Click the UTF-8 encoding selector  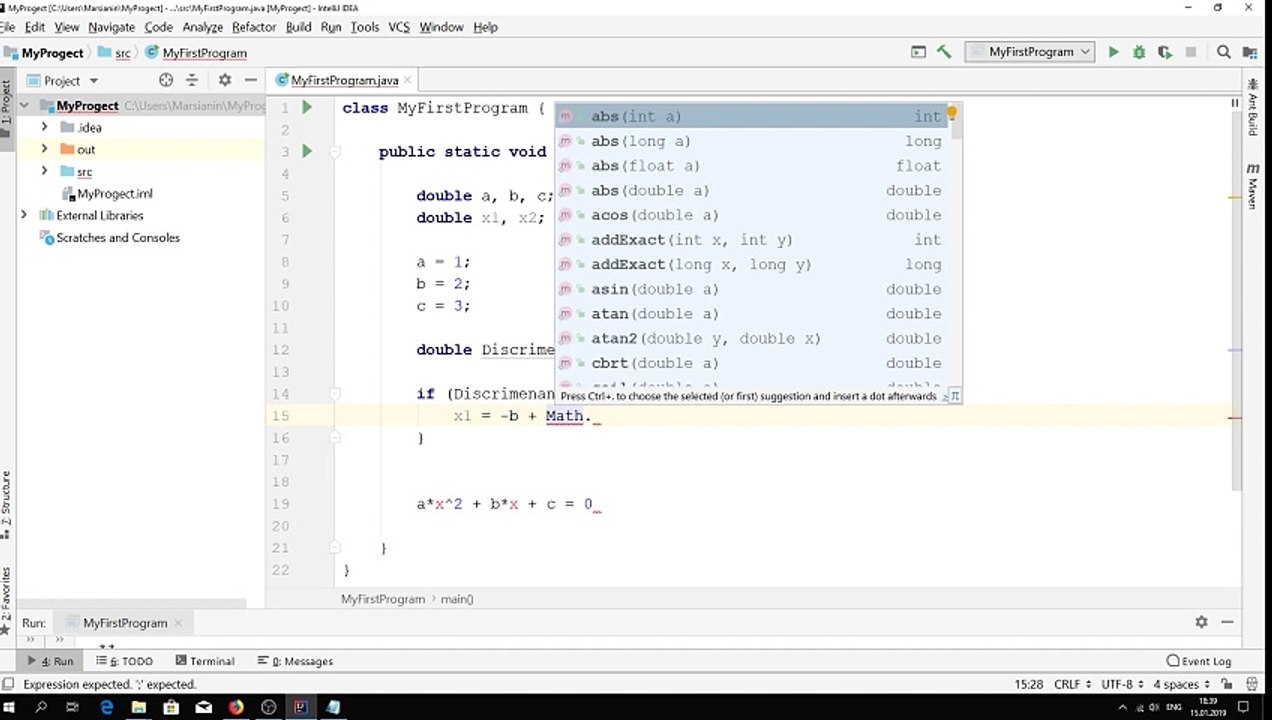(x=1122, y=684)
